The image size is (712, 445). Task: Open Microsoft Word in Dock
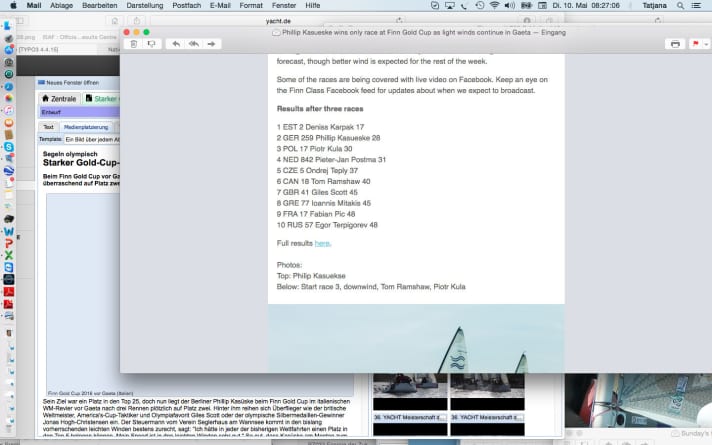9,232
